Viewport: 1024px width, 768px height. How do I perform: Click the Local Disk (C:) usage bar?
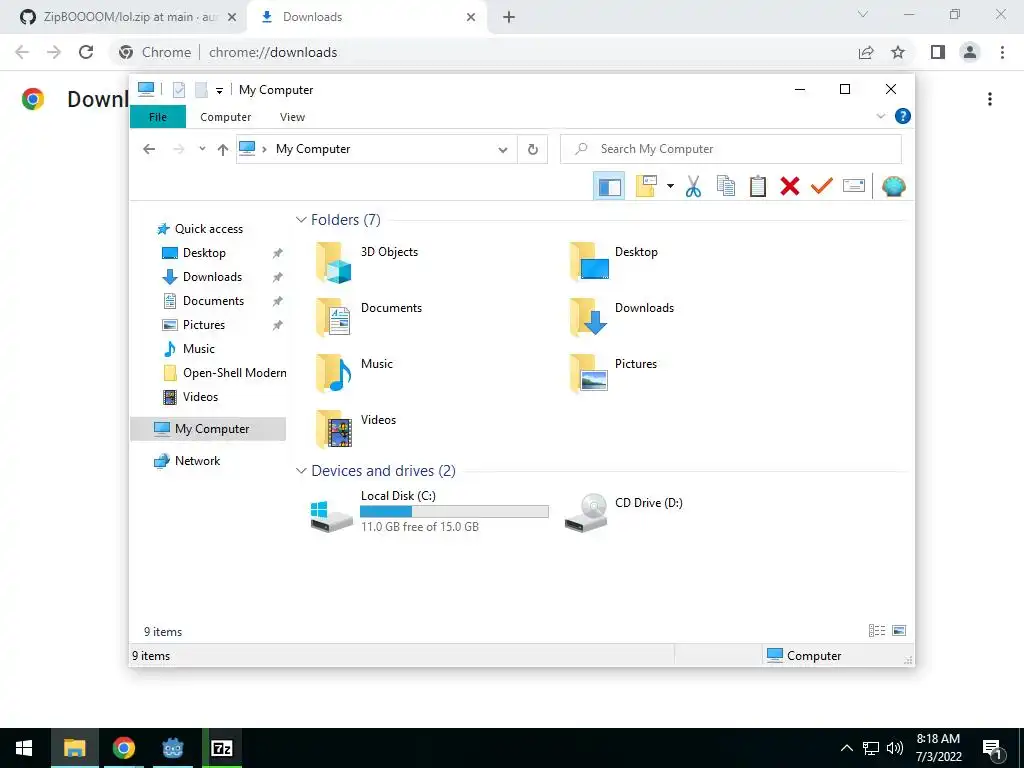pyautogui.click(x=454, y=512)
